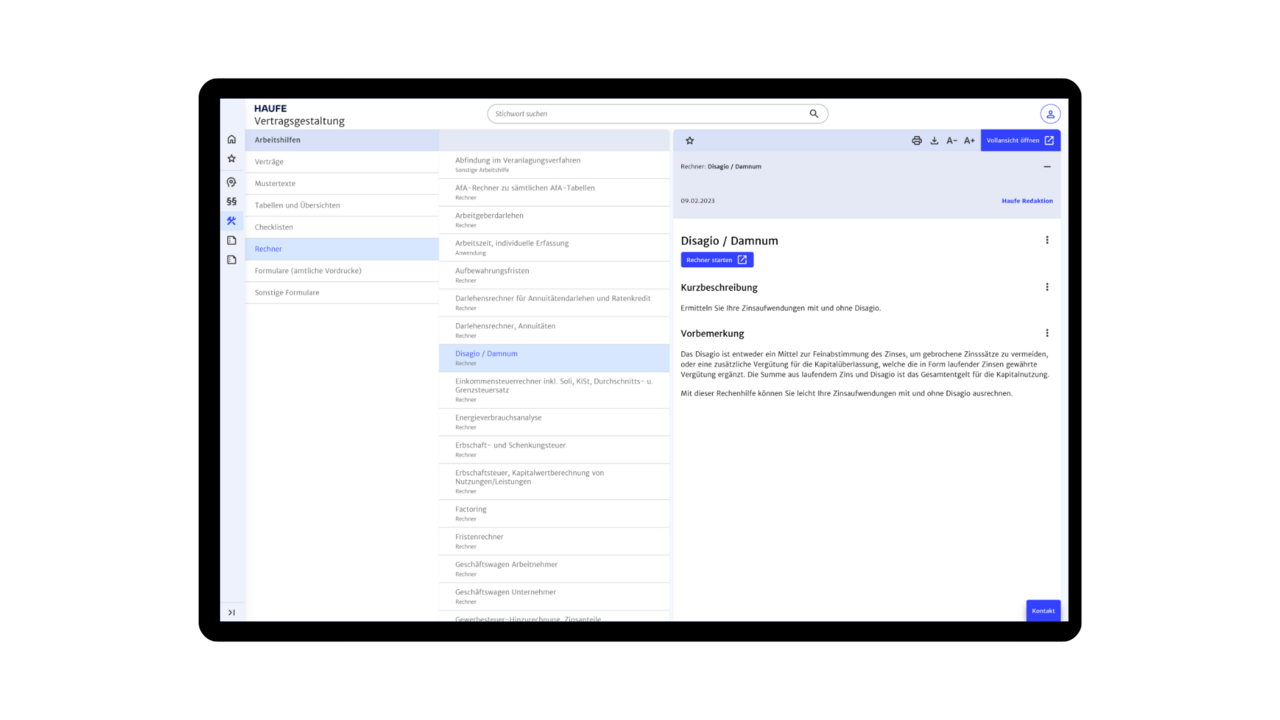Select the Rechner category
This screenshot has width=1280, height=720.
pyautogui.click(x=342, y=249)
